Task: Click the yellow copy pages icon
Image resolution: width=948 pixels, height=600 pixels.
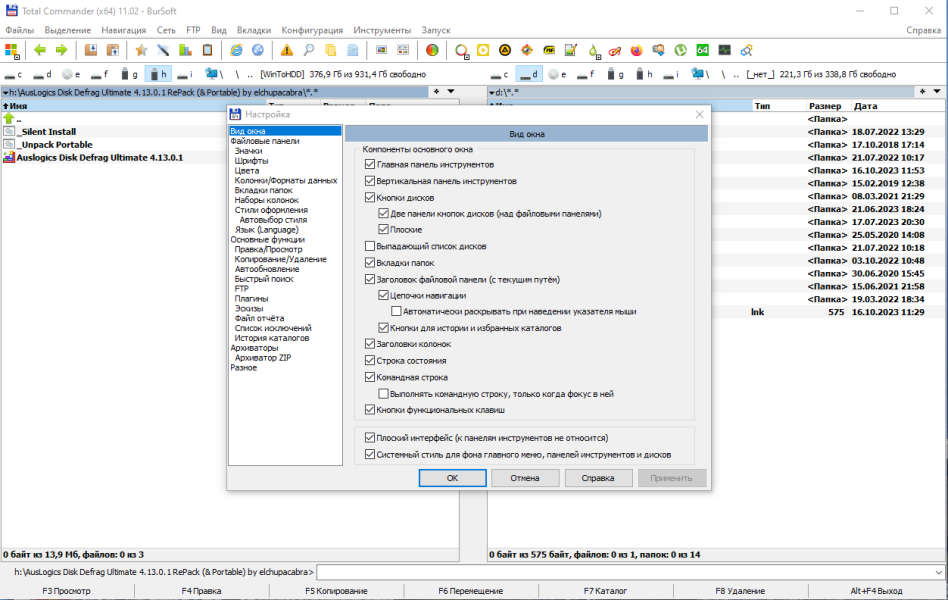Action: [331, 50]
